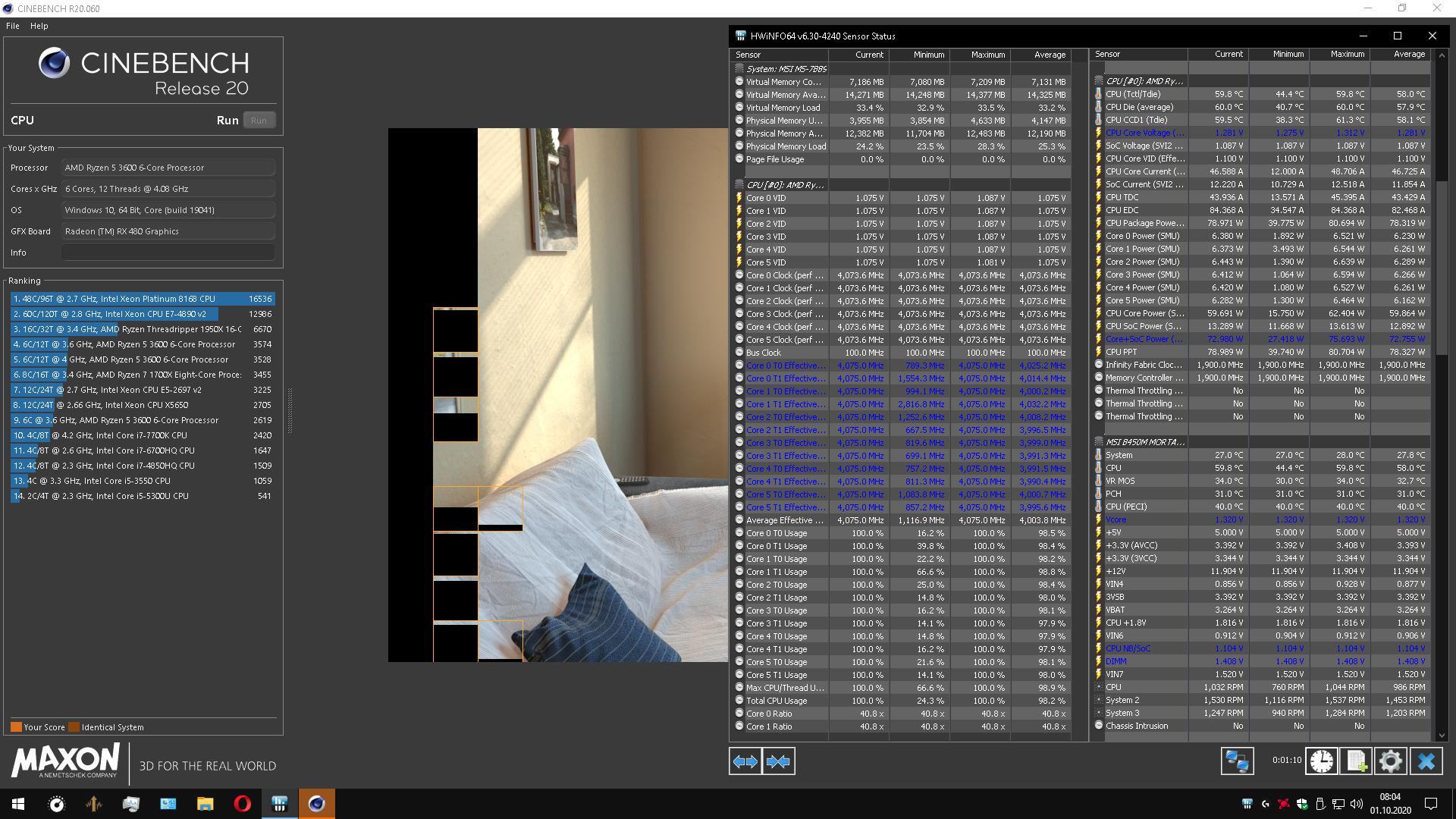Click HWiNFO collapse sensor columns arrows button
The height and width of the screenshot is (819, 1456).
tap(779, 761)
